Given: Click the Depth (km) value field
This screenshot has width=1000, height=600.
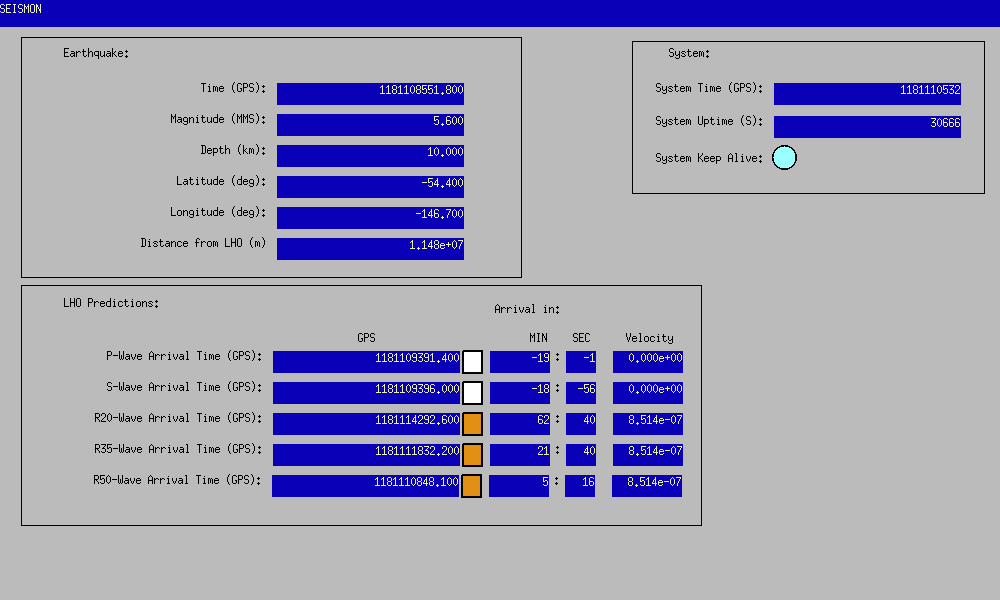Looking at the screenshot, I should point(370,155).
